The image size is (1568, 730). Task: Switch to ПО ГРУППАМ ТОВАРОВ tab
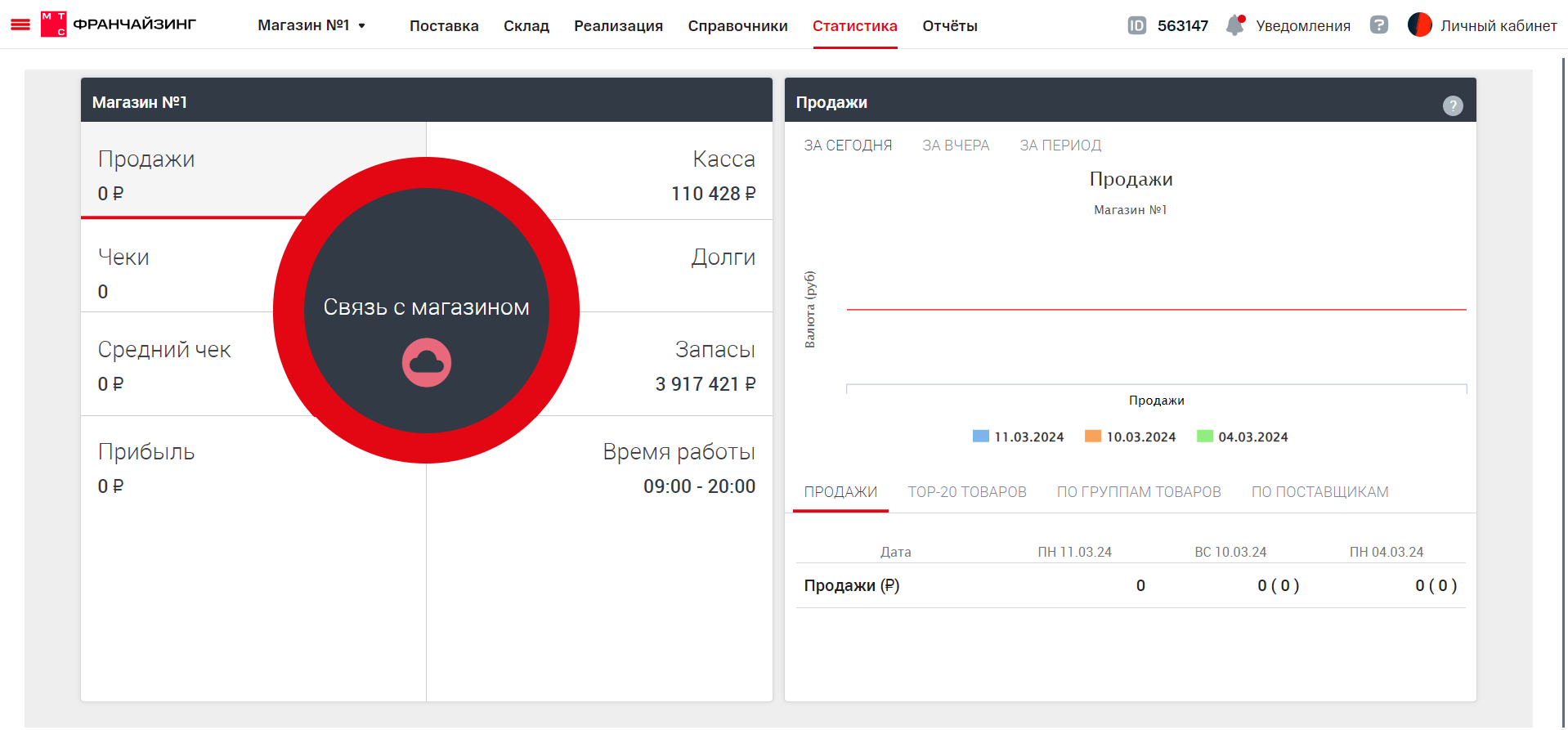(x=1139, y=492)
